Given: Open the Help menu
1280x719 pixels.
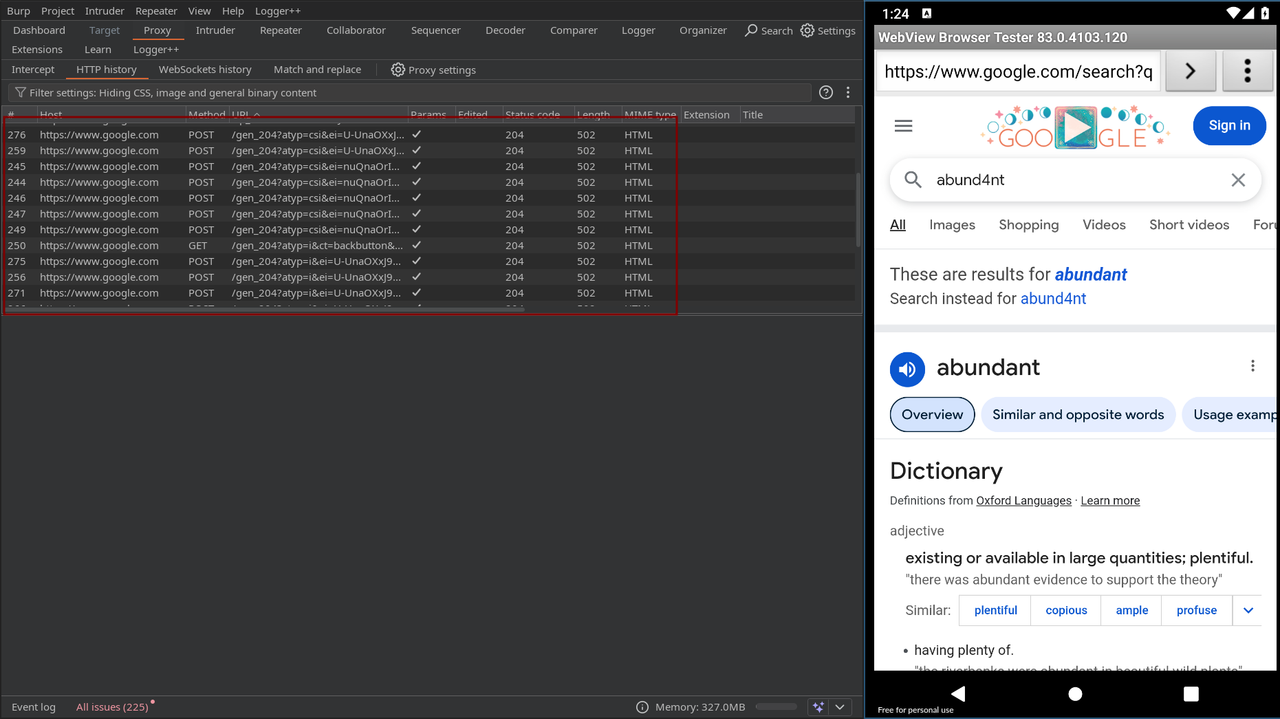Looking at the screenshot, I should (233, 11).
